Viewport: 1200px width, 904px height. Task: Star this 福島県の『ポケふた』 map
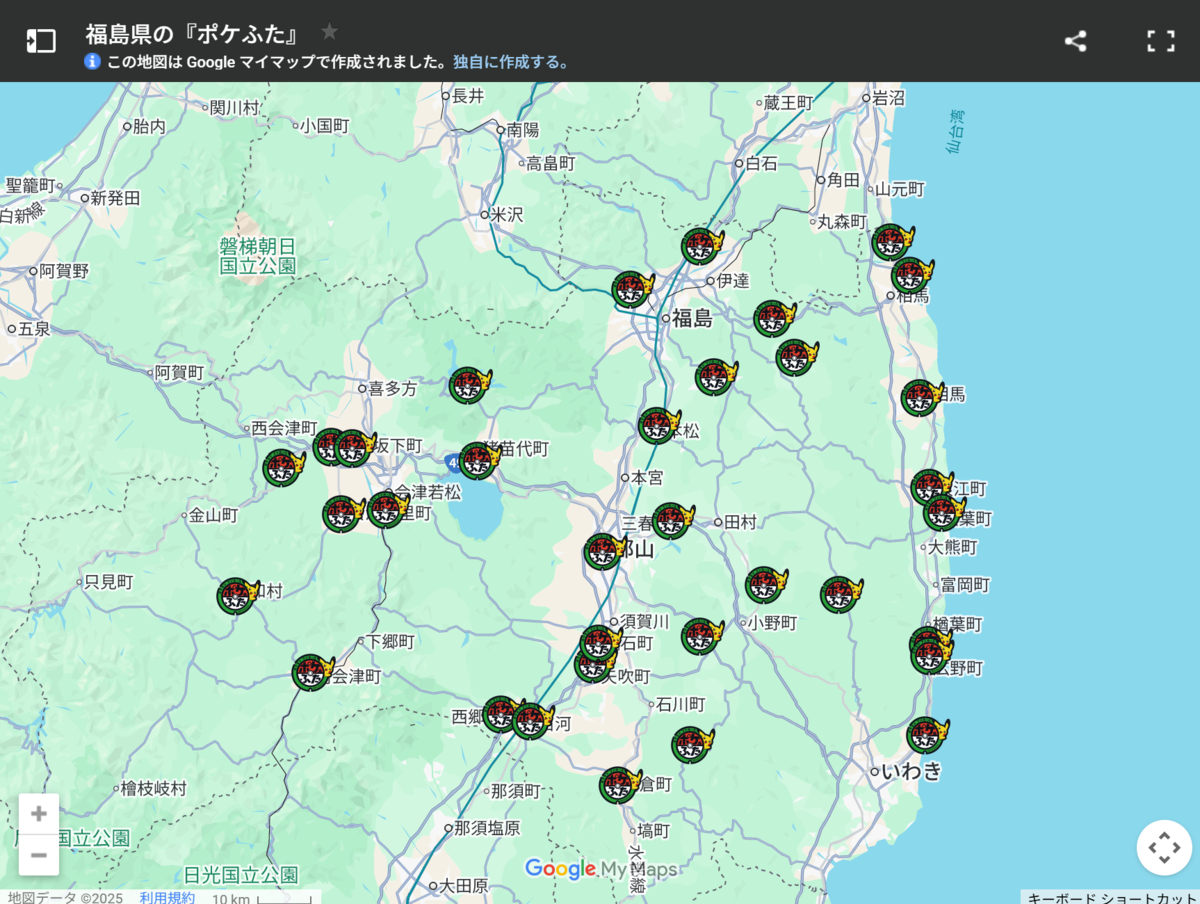click(329, 32)
